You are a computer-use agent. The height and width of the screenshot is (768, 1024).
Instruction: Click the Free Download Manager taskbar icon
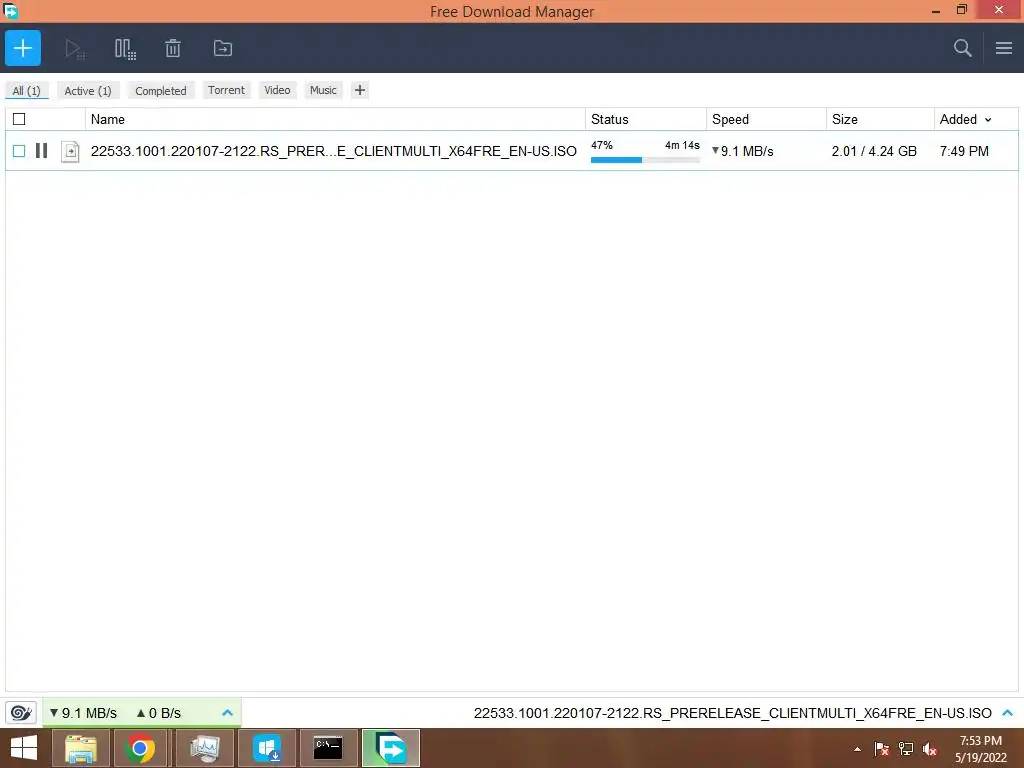click(x=391, y=748)
